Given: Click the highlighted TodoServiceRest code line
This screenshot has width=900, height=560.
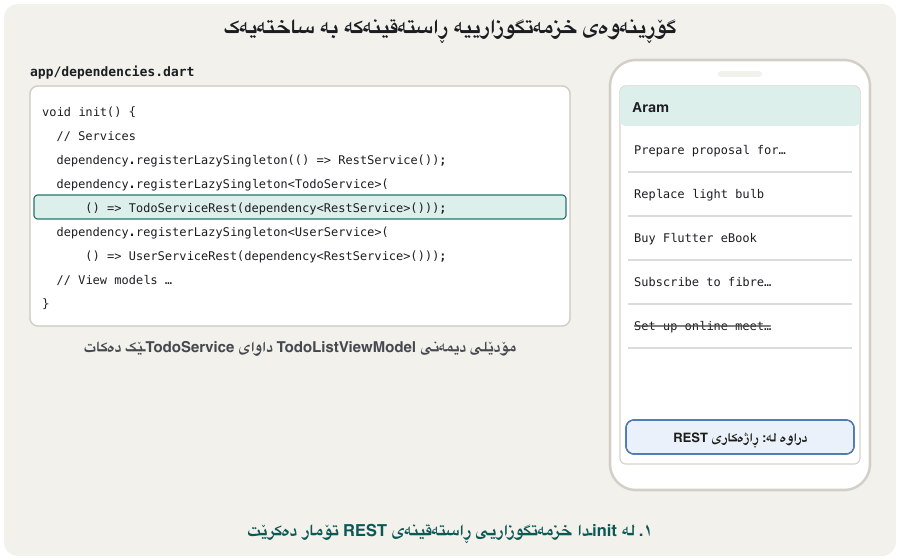Looking at the screenshot, I should [300, 207].
